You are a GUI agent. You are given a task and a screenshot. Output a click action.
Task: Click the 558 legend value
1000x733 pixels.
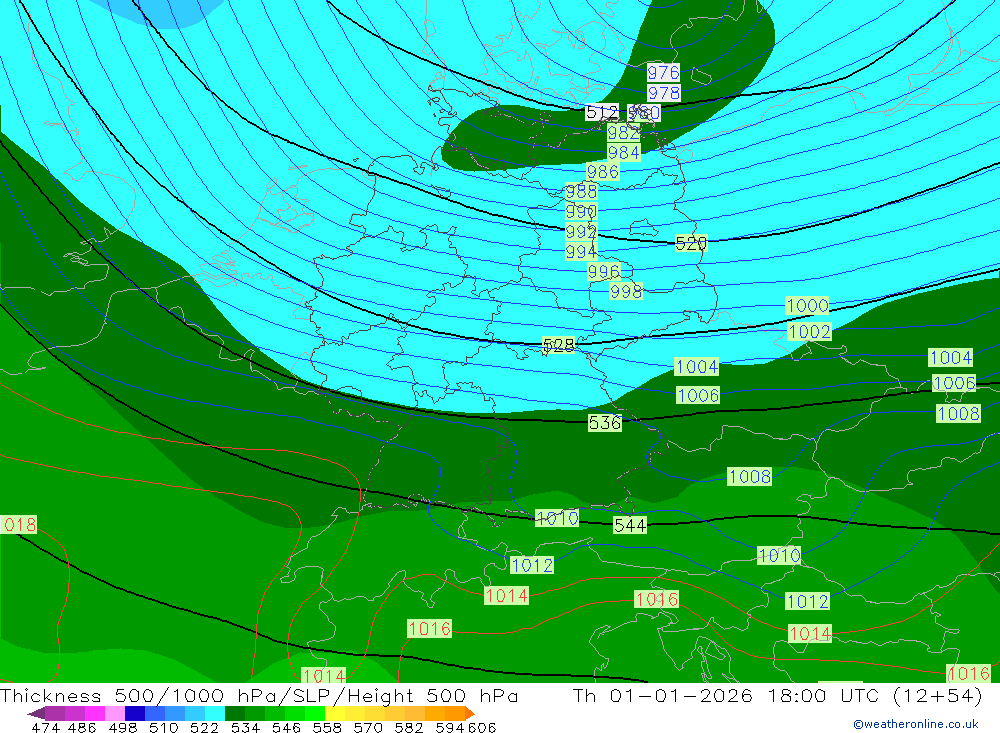tap(327, 727)
